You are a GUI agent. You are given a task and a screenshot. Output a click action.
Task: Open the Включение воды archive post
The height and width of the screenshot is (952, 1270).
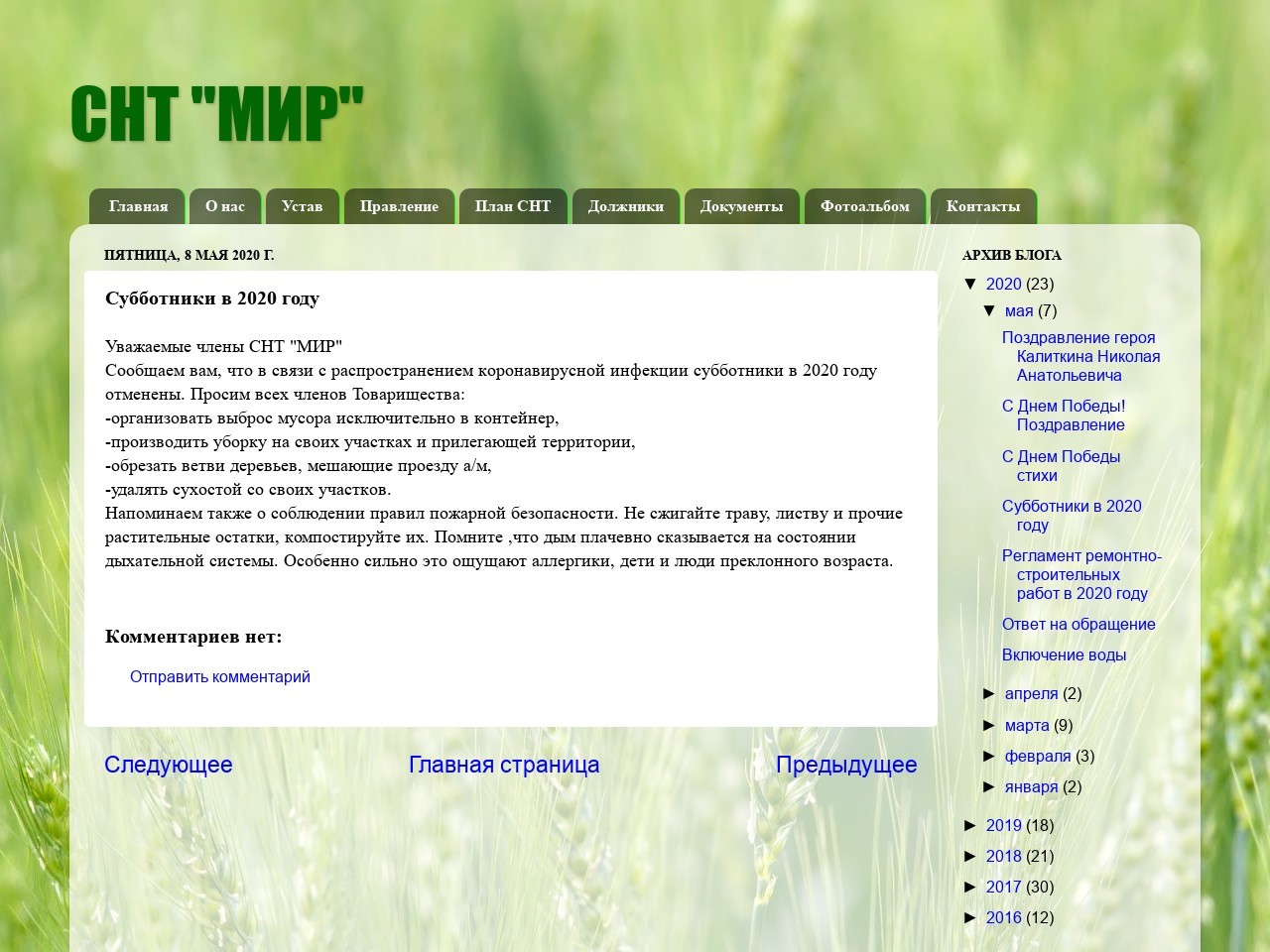click(x=1063, y=654)
